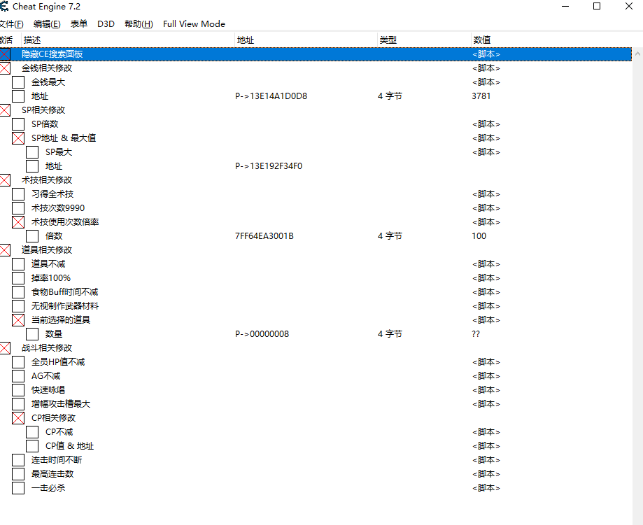
Task: Tick the 倍数 row checkbox
Action: pos(32,236)
